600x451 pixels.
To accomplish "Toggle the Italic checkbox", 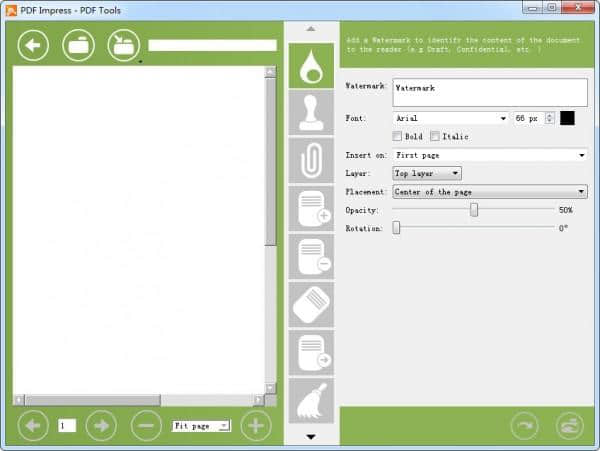I will (435, 136).
